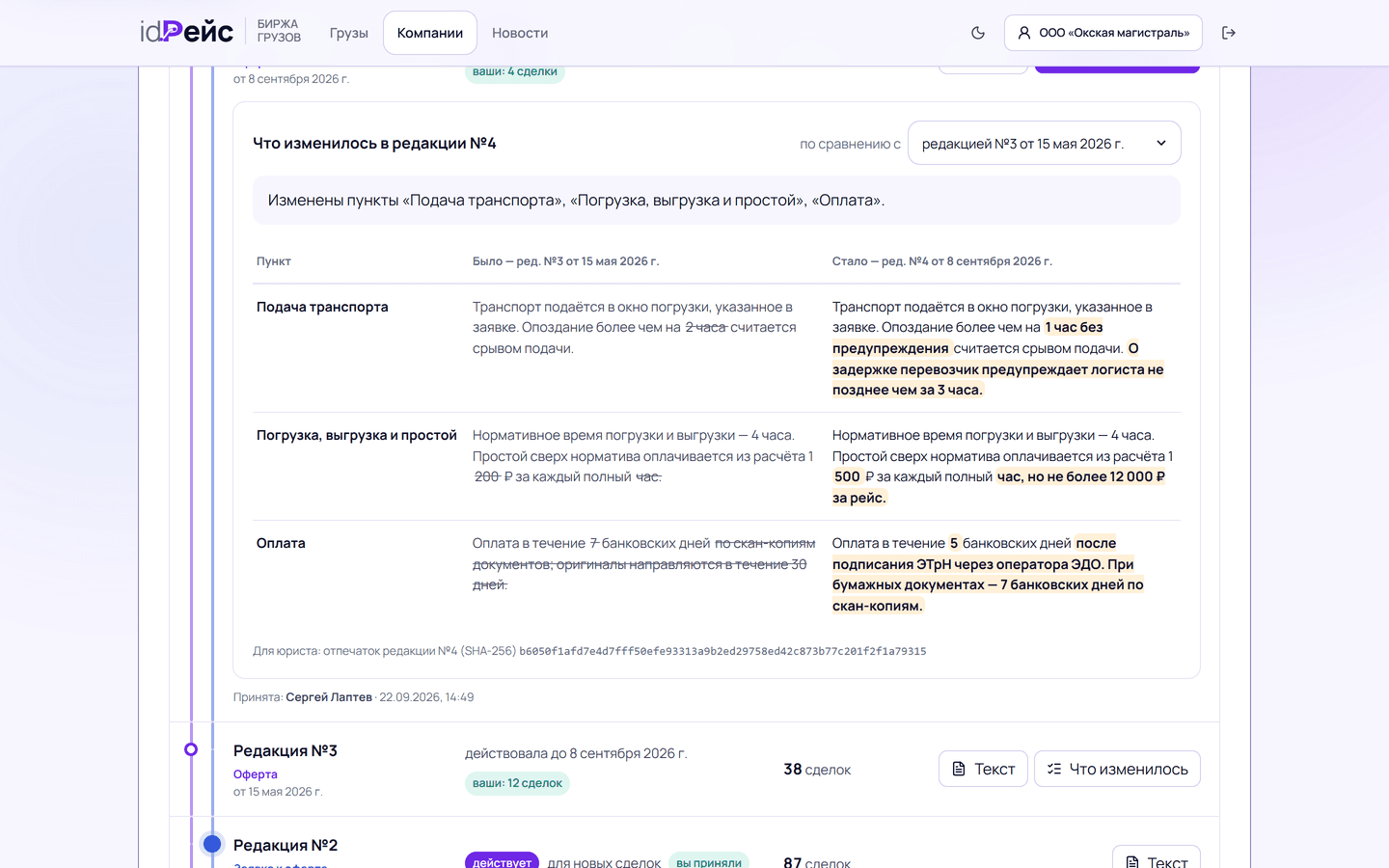1389x868 pixels.
Task: Click the «Подача транспорта» row label
Action: [x=322, y=307]
